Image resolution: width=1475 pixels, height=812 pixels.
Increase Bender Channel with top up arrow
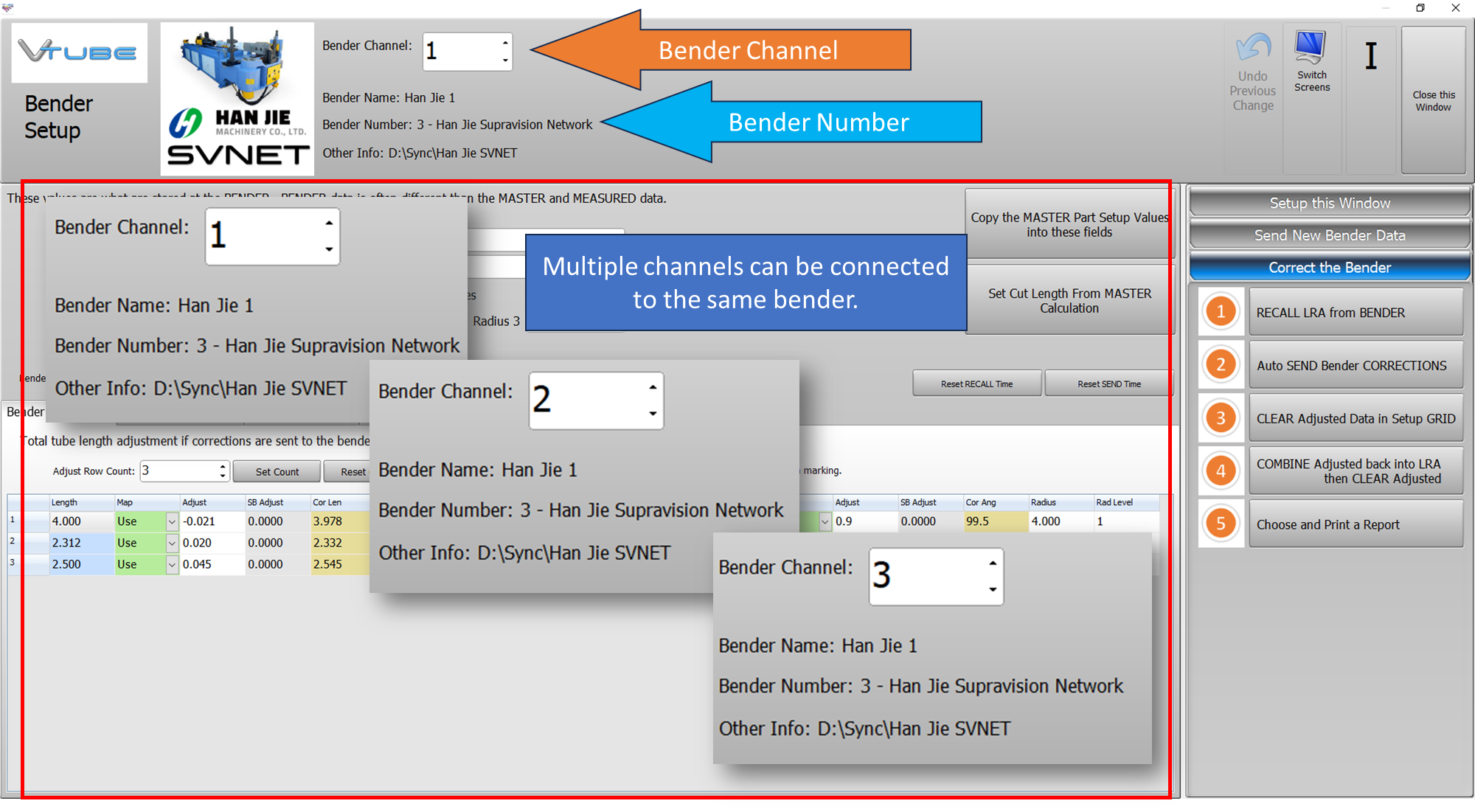[505, 42]
